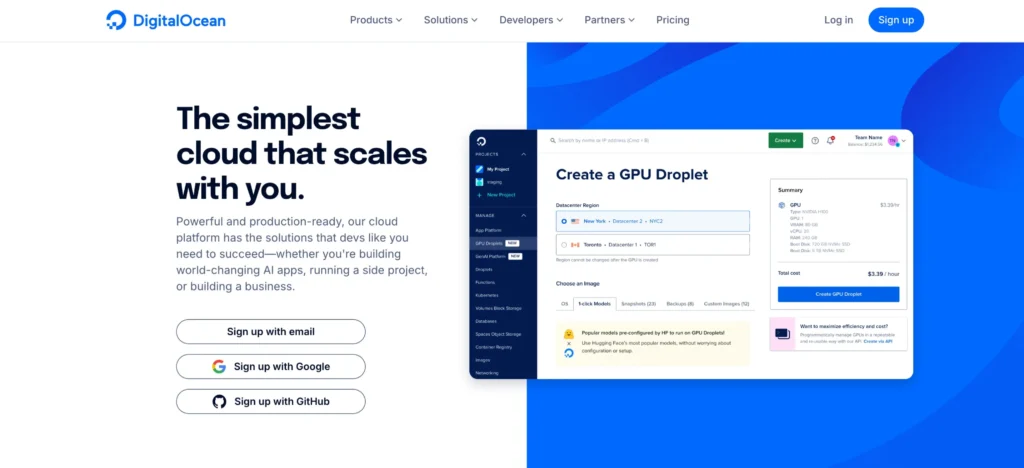Collapse the MANAGE section chevron
Image resolution: width=1024 pixels, height=468 pixels.
click(524, 215)
